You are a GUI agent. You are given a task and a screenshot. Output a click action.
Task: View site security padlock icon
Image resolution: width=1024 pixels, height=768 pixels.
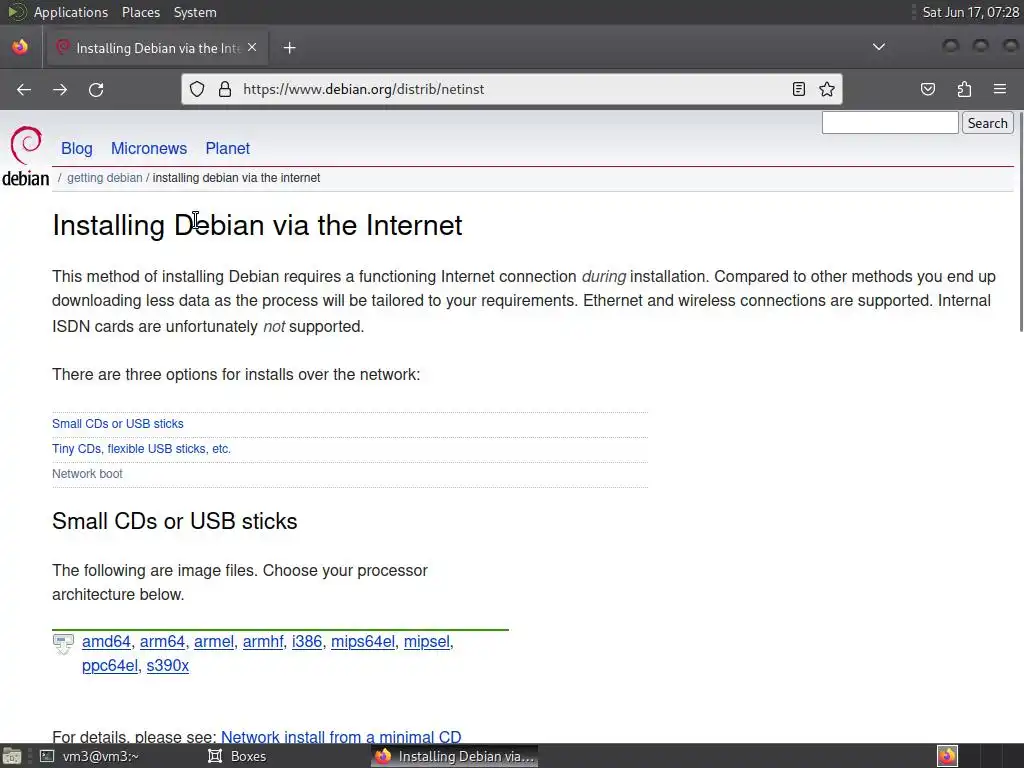[225, 89]
